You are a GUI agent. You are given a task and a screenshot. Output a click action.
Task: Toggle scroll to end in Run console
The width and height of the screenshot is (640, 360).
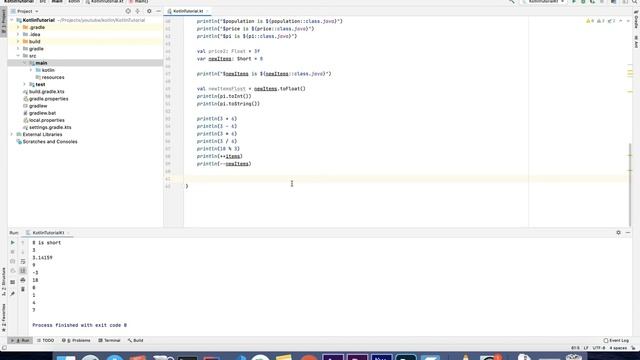(23, 271)
